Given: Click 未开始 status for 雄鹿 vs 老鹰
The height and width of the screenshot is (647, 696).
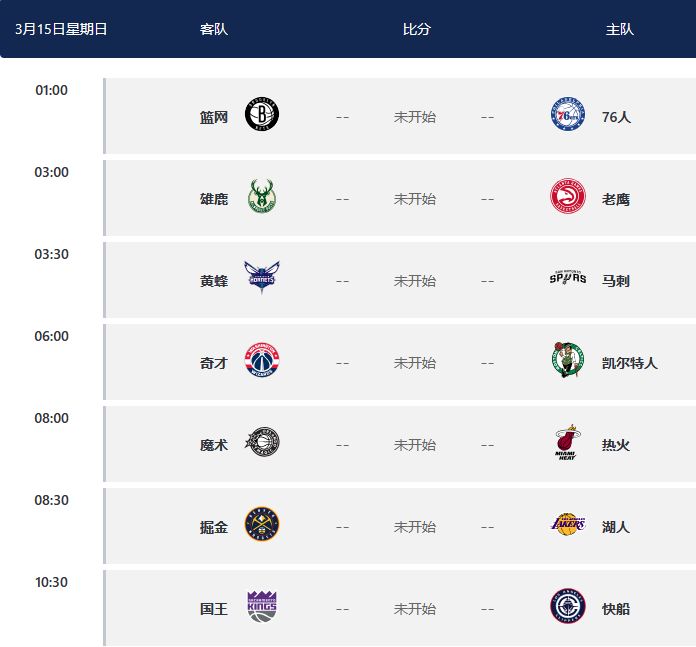Looking at the screenshot, I should point(414,199).
